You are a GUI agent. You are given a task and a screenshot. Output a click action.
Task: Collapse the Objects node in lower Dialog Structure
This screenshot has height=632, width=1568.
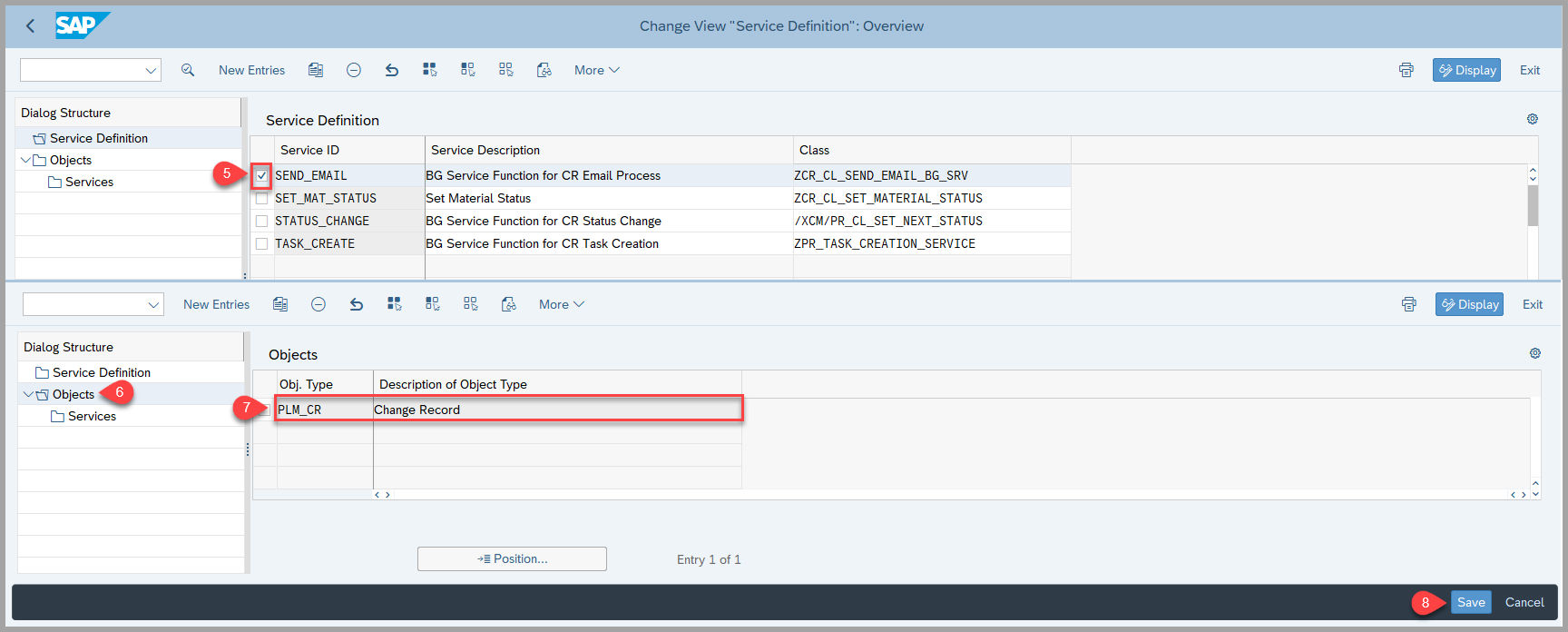pos(28,394)
